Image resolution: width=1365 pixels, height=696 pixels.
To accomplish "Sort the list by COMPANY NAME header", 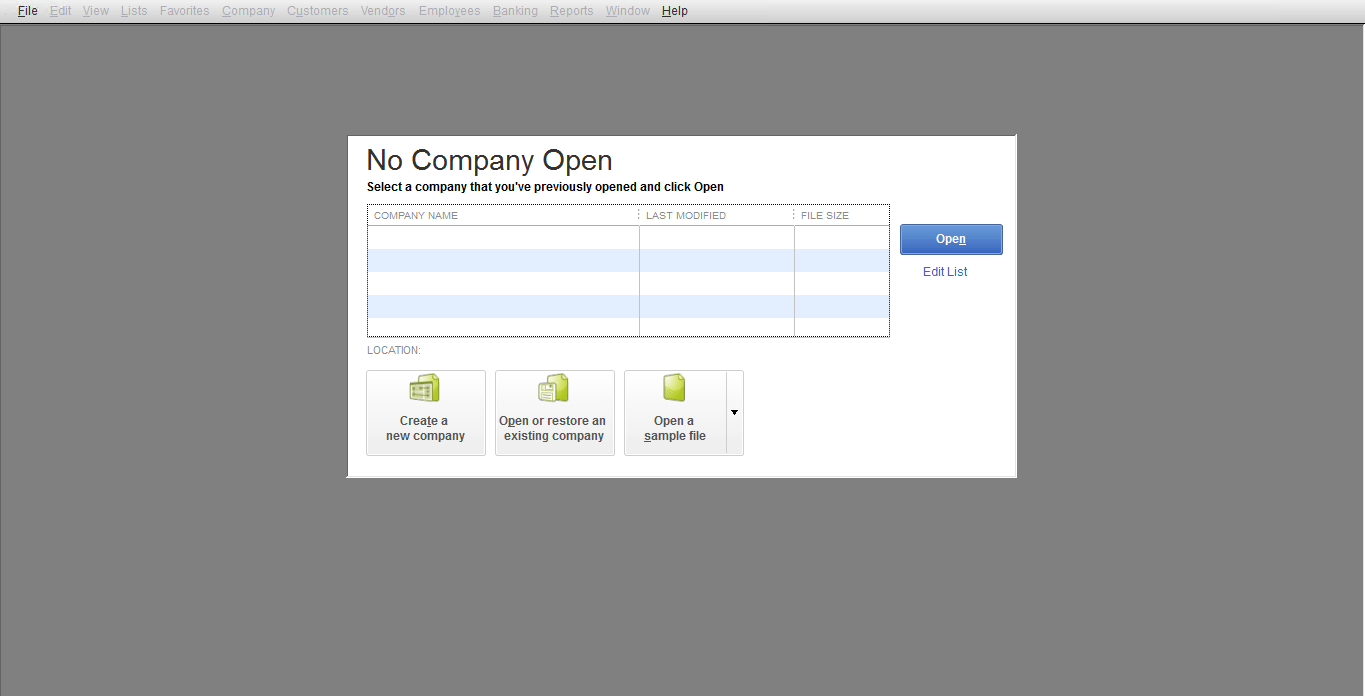I will point(415,215).
